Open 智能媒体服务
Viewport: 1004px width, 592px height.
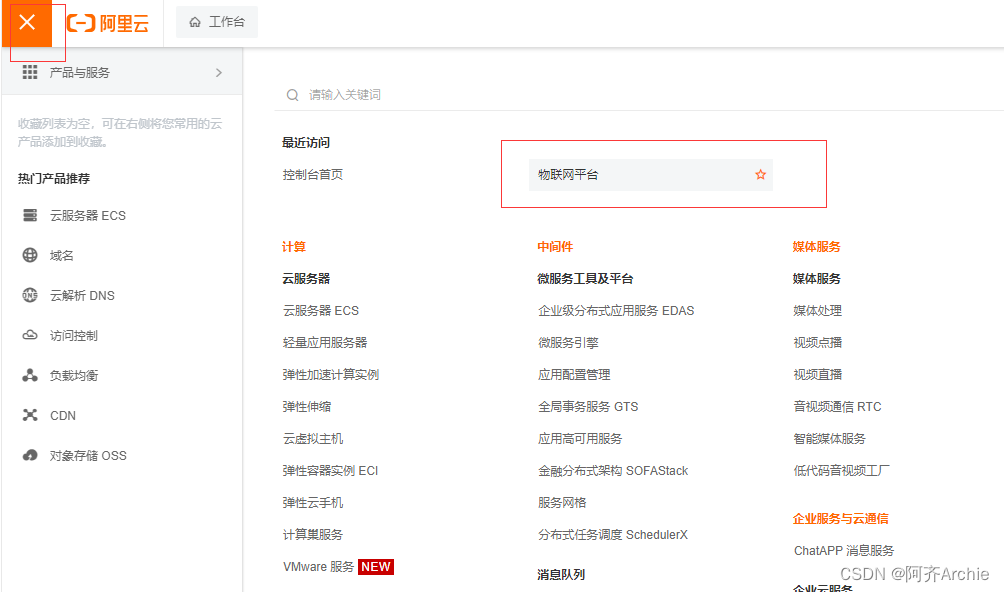829,438
